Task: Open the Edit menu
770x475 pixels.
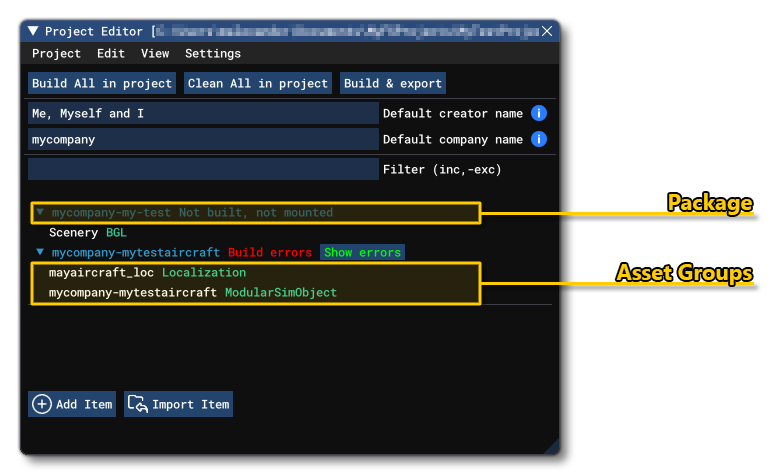Action: click(111, 54)
